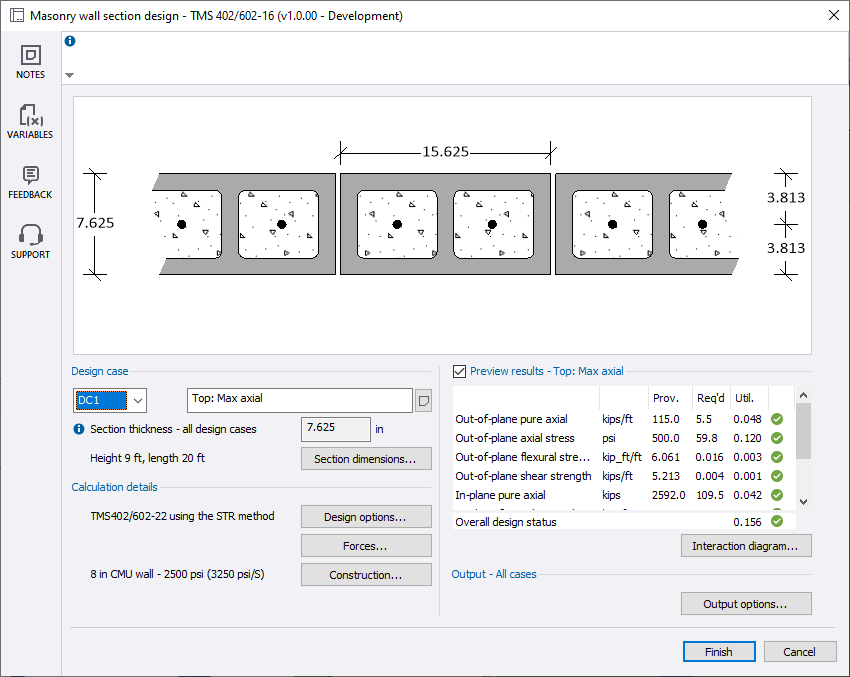
Task: Toggle the Preview results checkbox
Action: coord(457,371)
